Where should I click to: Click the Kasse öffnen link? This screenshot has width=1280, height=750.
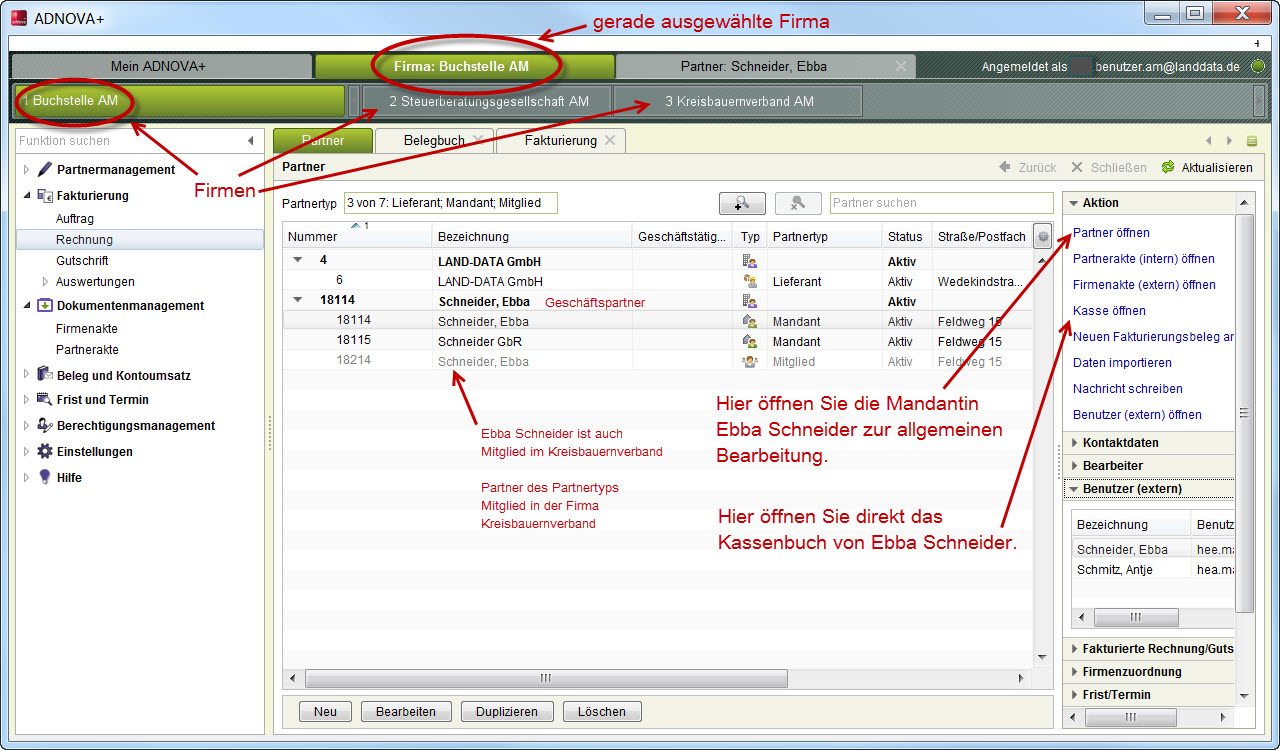(x=1109, y=311)
